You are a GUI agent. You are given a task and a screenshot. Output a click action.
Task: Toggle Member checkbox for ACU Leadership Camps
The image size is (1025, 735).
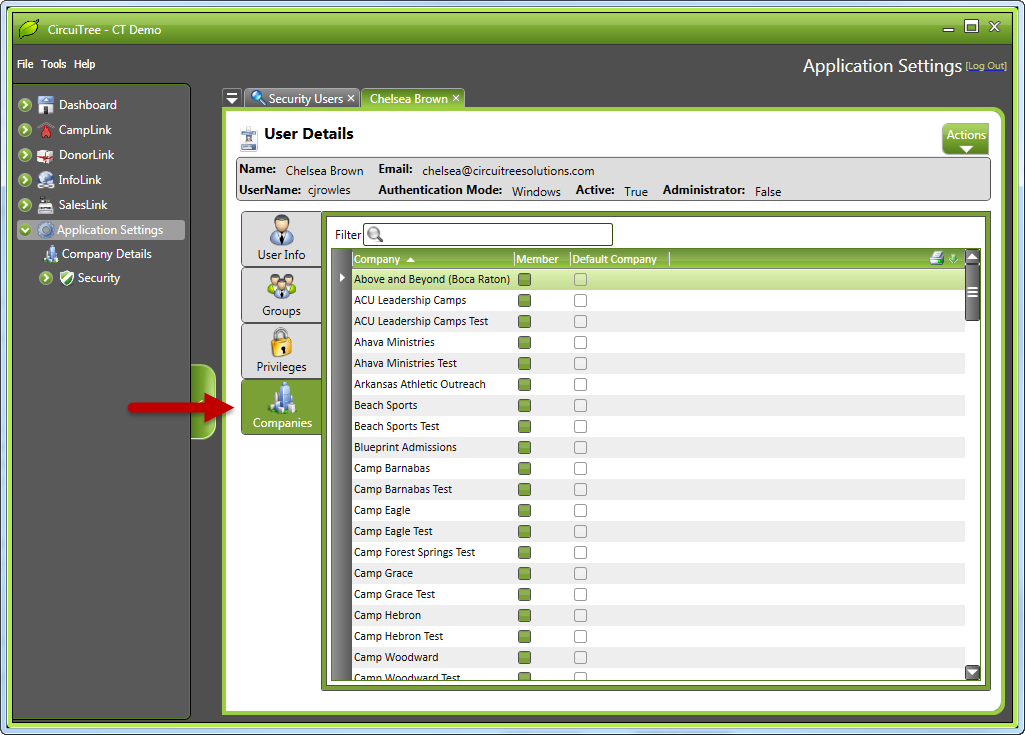(x=525, y=300)
